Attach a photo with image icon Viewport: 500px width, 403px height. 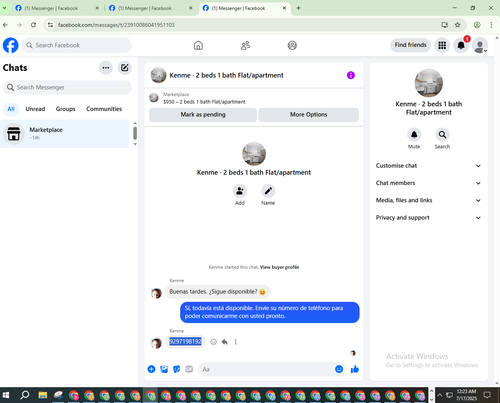coord(164,369)
